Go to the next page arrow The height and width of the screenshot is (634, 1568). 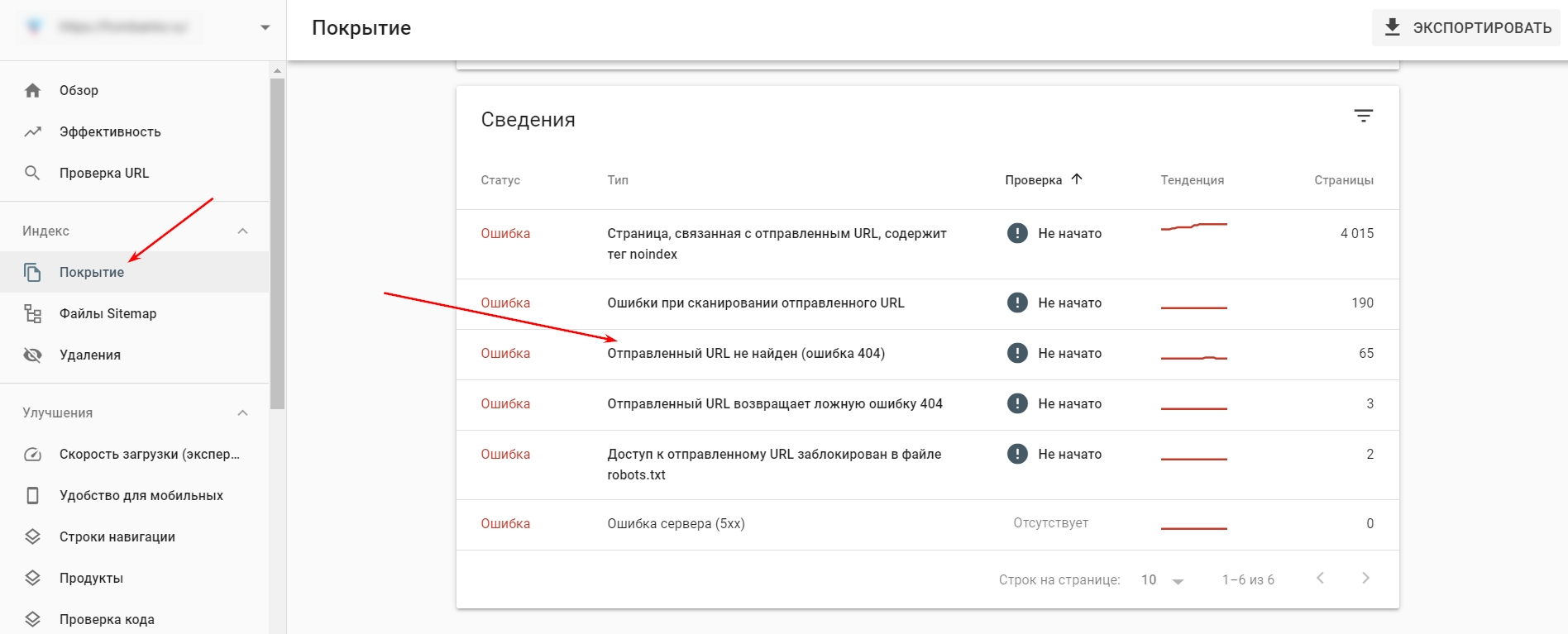point(1365,579)
